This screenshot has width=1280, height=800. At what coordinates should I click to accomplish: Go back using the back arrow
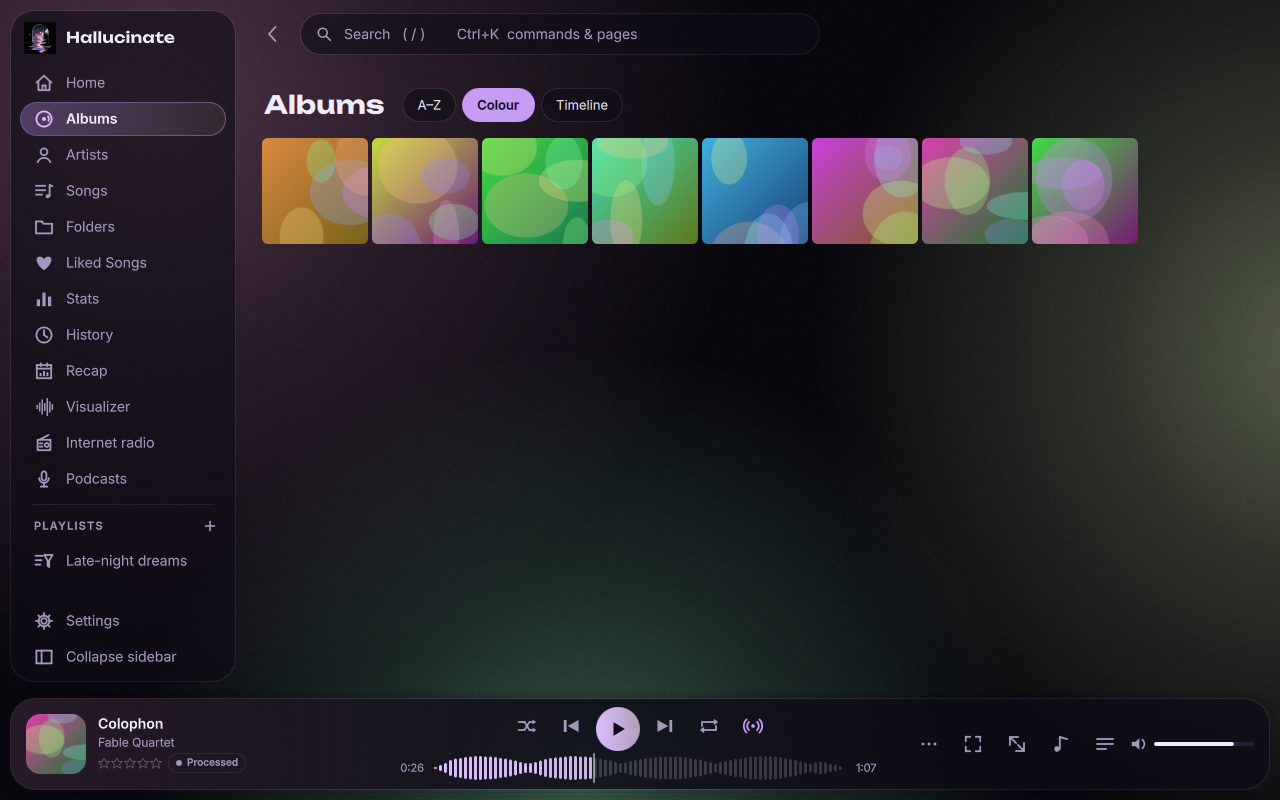pyautogui.click(x=272, y=34)
